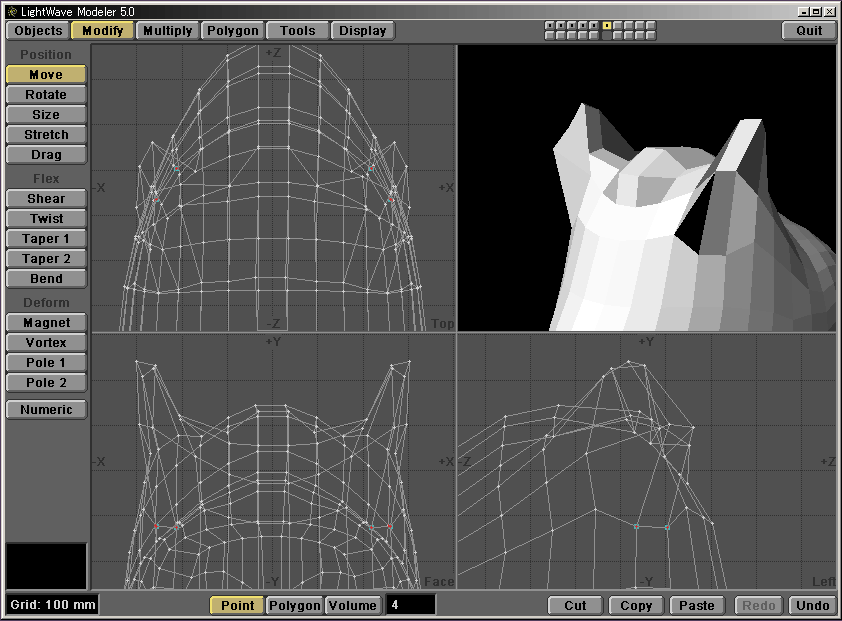The height and width of the screenshot is (621, 842).
Task: Choose the Stretch tool
Action: click(46, 135)
